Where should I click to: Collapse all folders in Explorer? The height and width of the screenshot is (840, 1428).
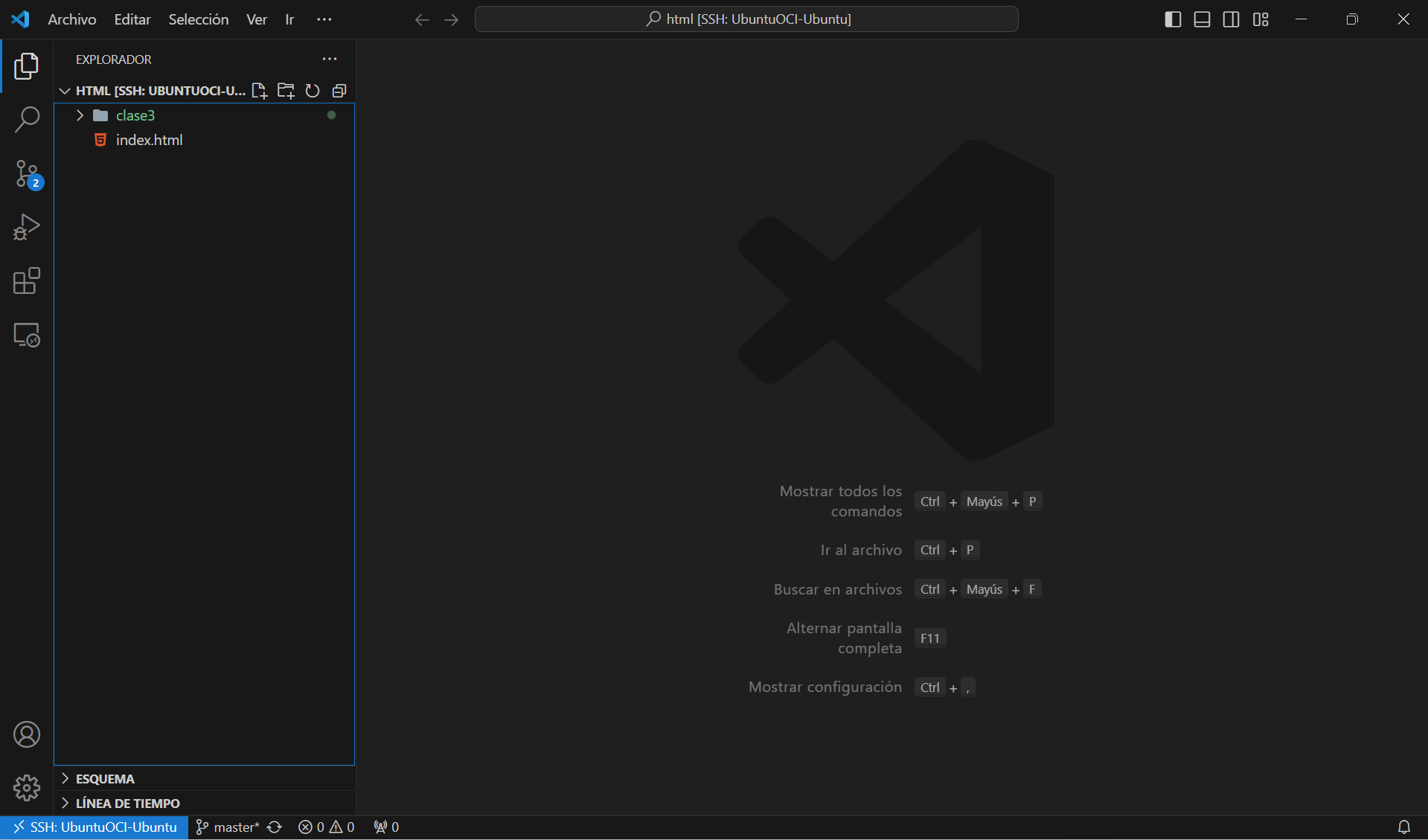coord(339,91)
